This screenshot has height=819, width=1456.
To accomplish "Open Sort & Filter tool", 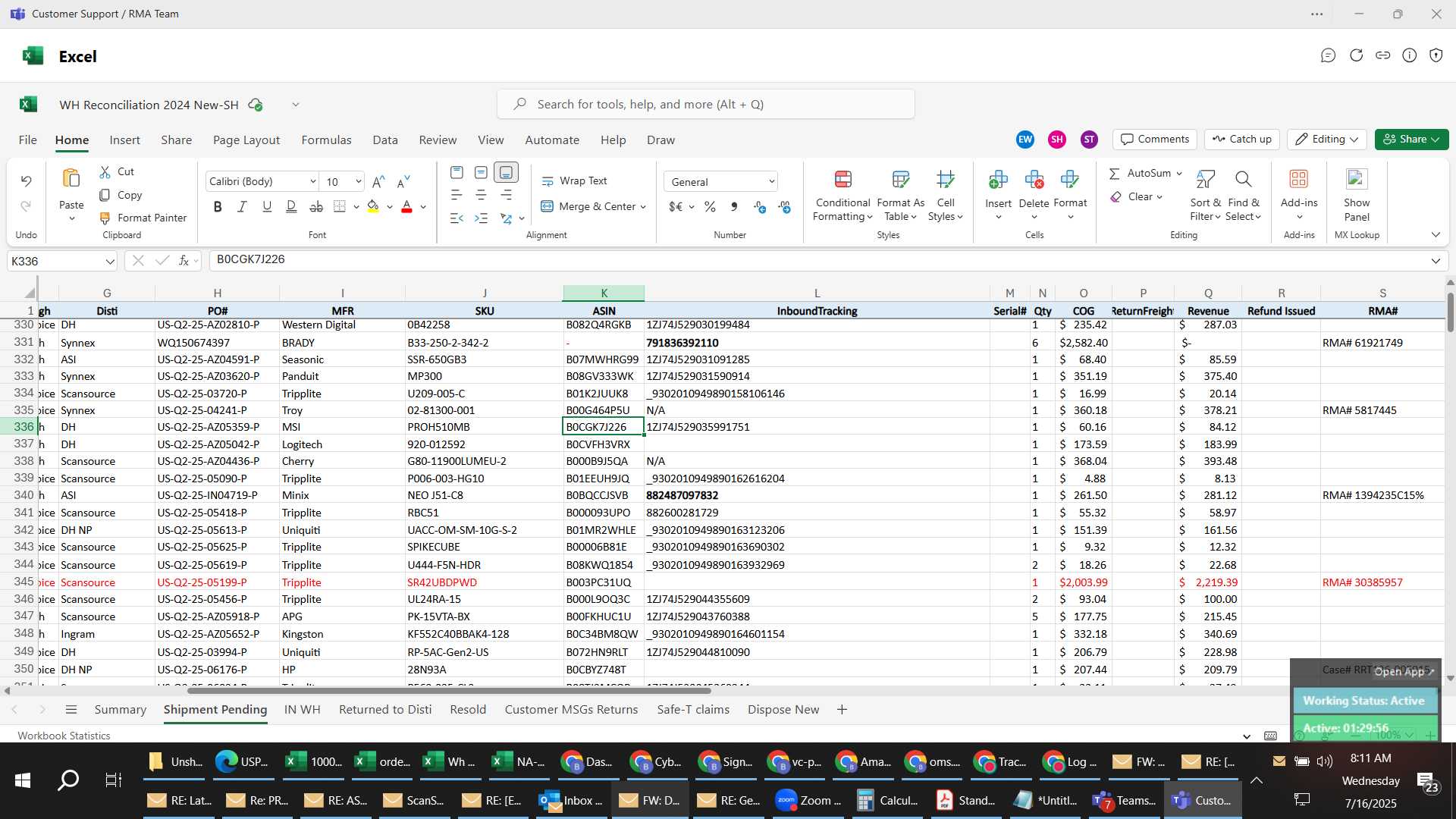I will coord(1205,180).
